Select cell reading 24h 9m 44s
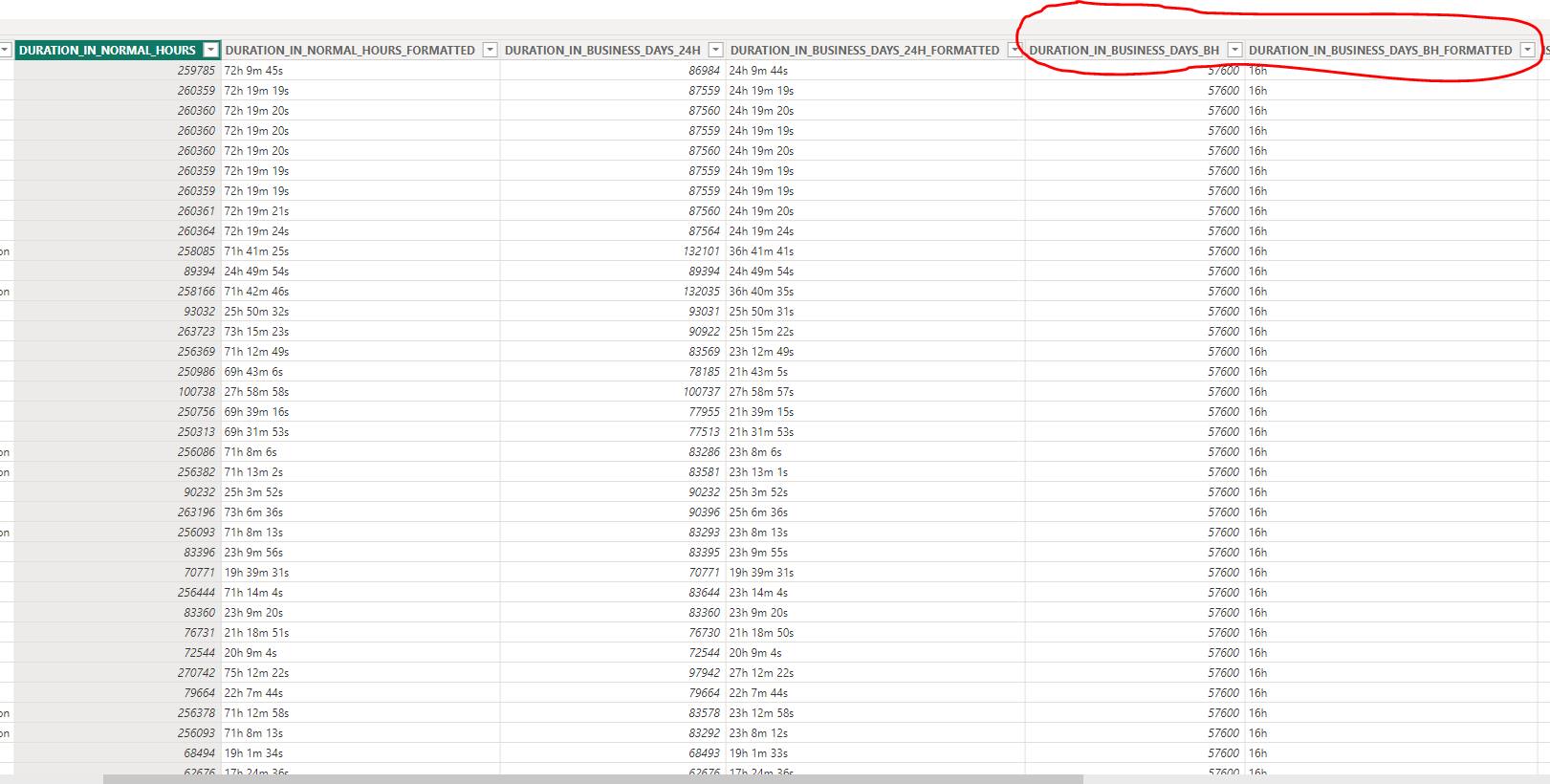1550x784 pixels. [x=875, y=71]
